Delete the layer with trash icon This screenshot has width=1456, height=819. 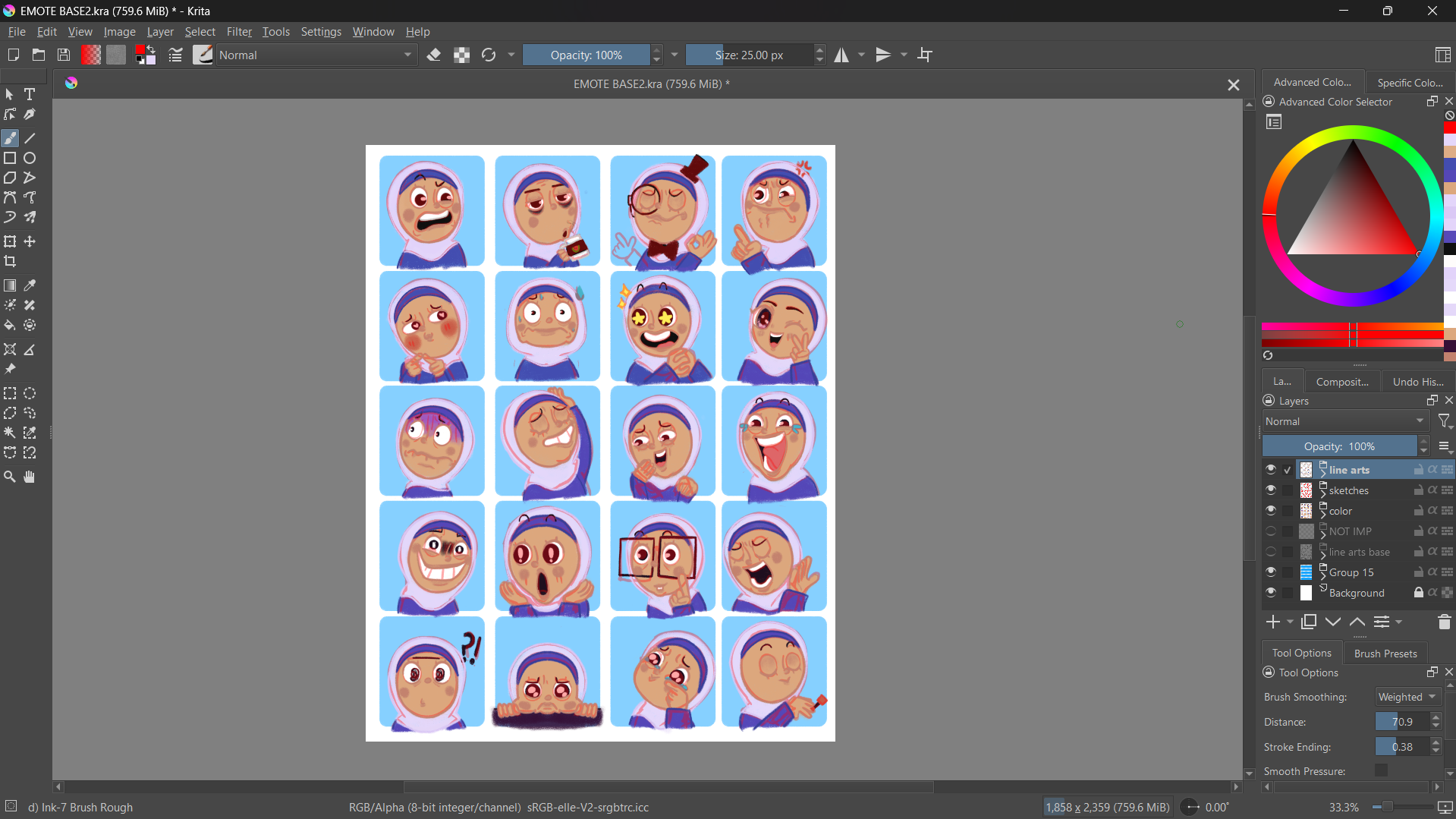tap(1444, 622)
